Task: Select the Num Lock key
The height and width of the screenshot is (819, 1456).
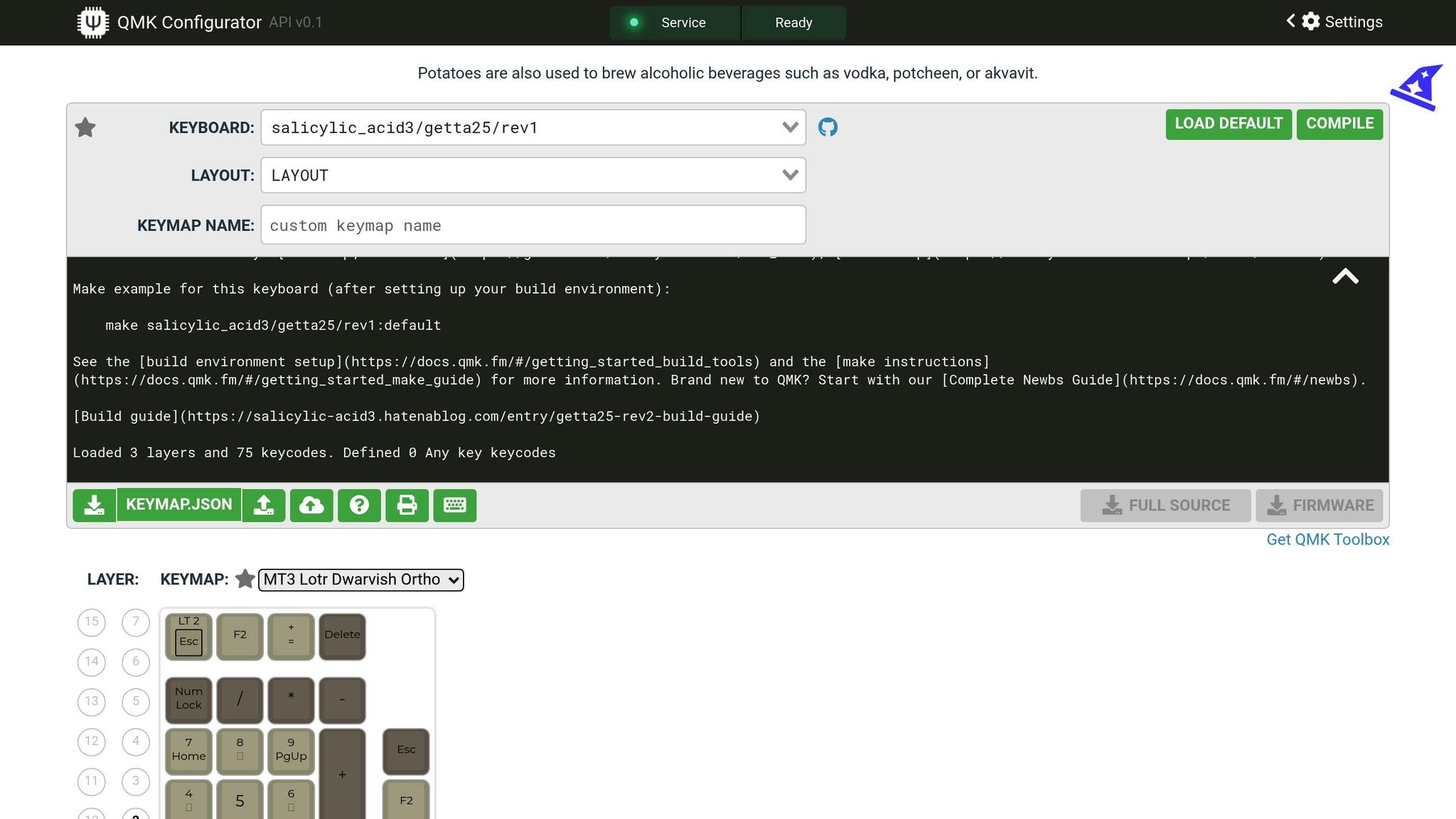Action: point(188,700)
